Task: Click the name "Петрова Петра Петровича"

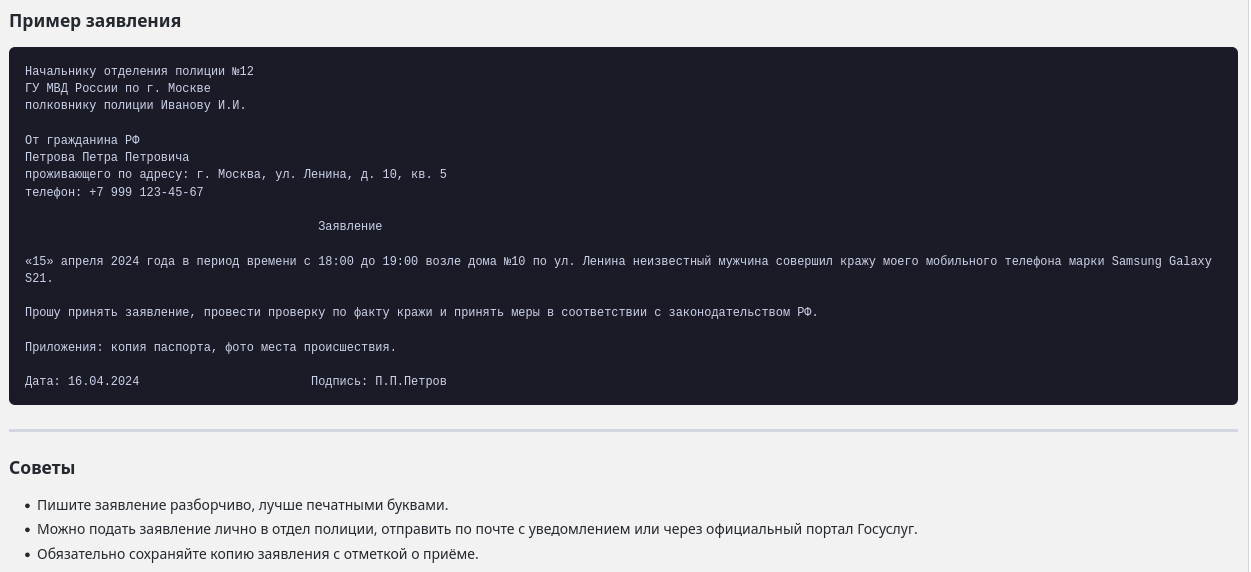Action: pyautogui.click(x=107, y=158)
